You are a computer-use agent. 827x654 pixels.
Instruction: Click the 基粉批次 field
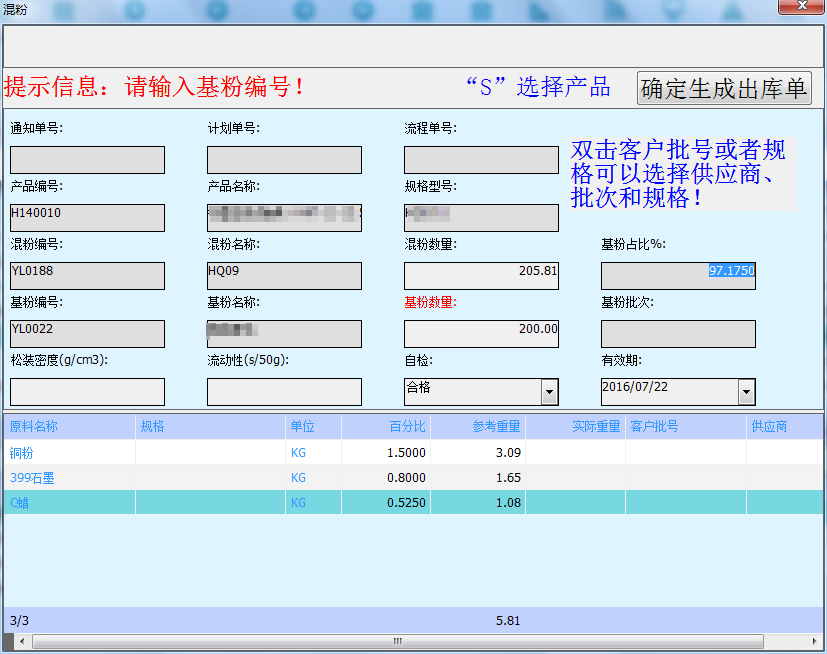click(x=678, y=334)
